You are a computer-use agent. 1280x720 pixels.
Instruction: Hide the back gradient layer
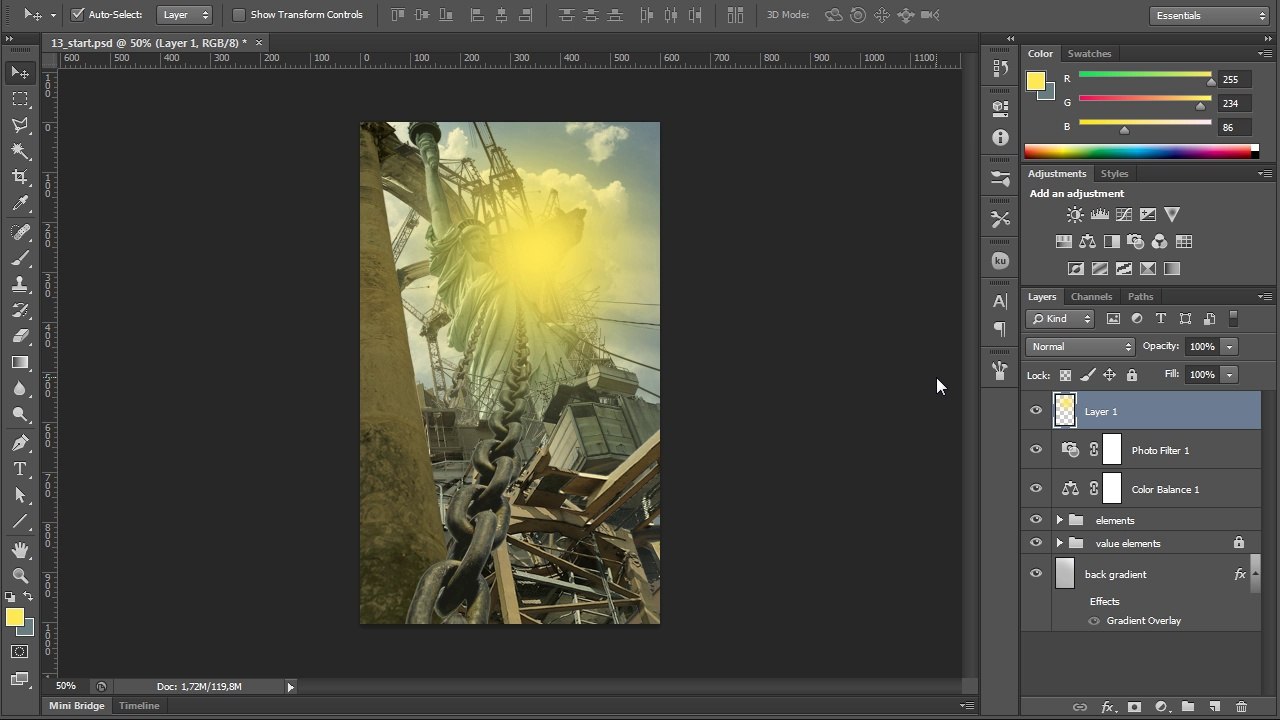pos(1036,574)
